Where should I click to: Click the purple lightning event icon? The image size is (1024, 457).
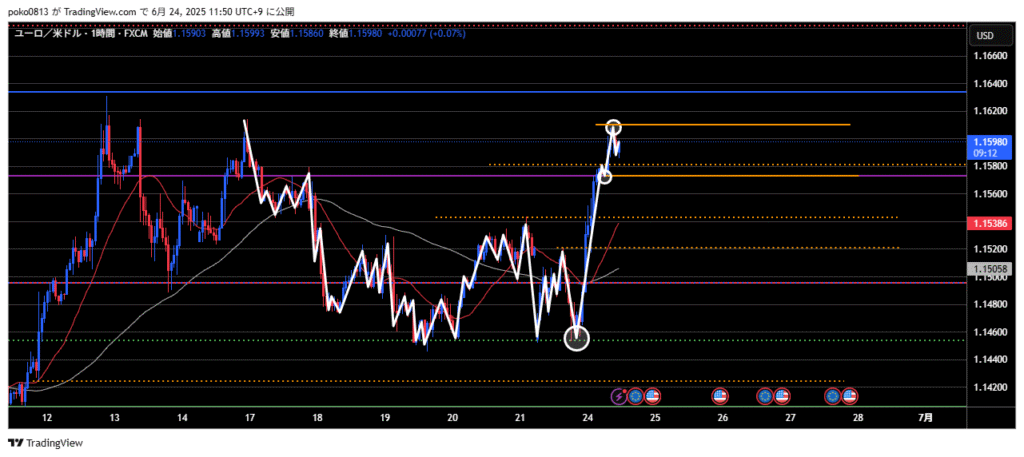tap(618, 396)
